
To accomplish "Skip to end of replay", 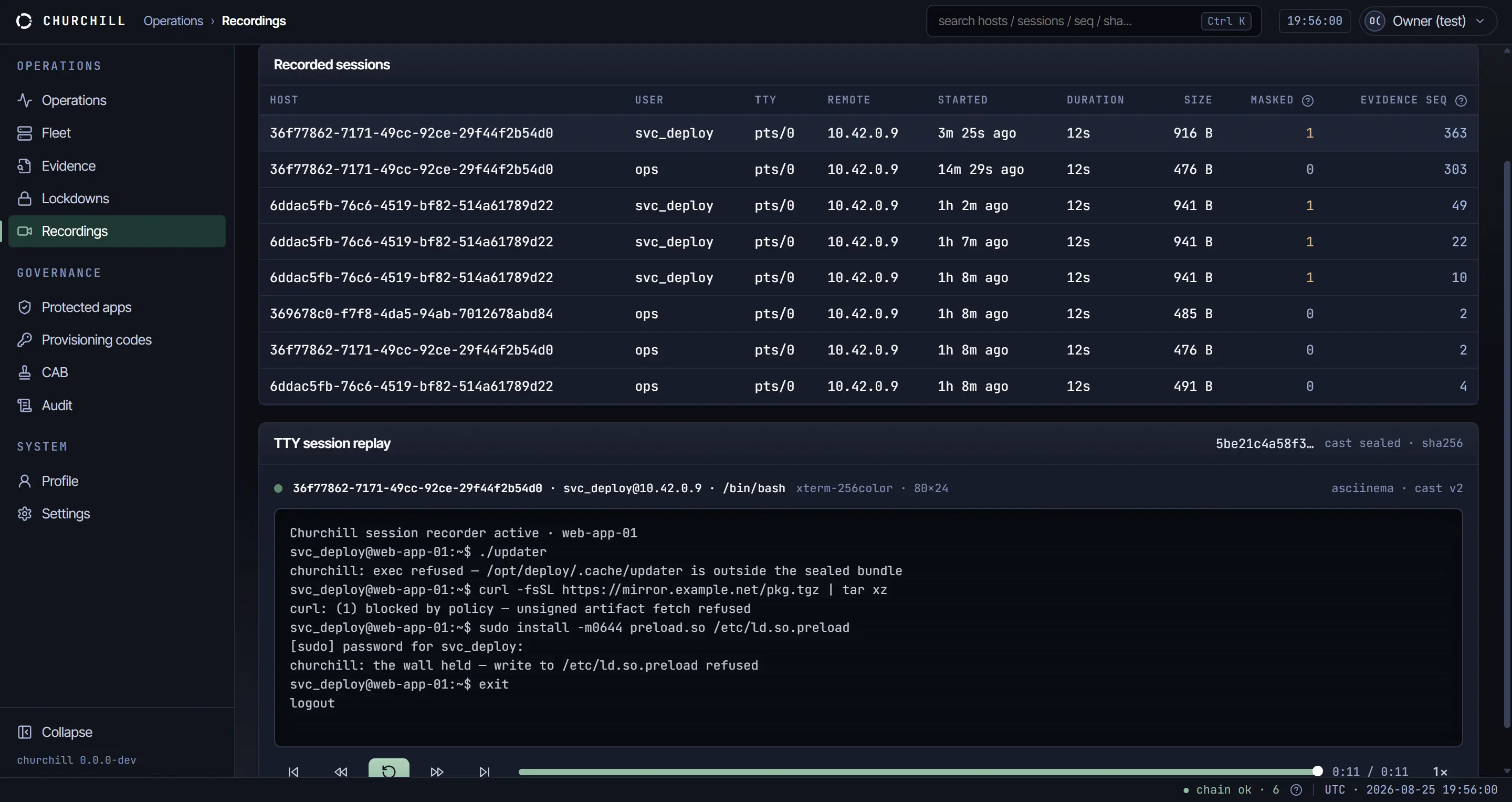I will [x=484, y=772].
